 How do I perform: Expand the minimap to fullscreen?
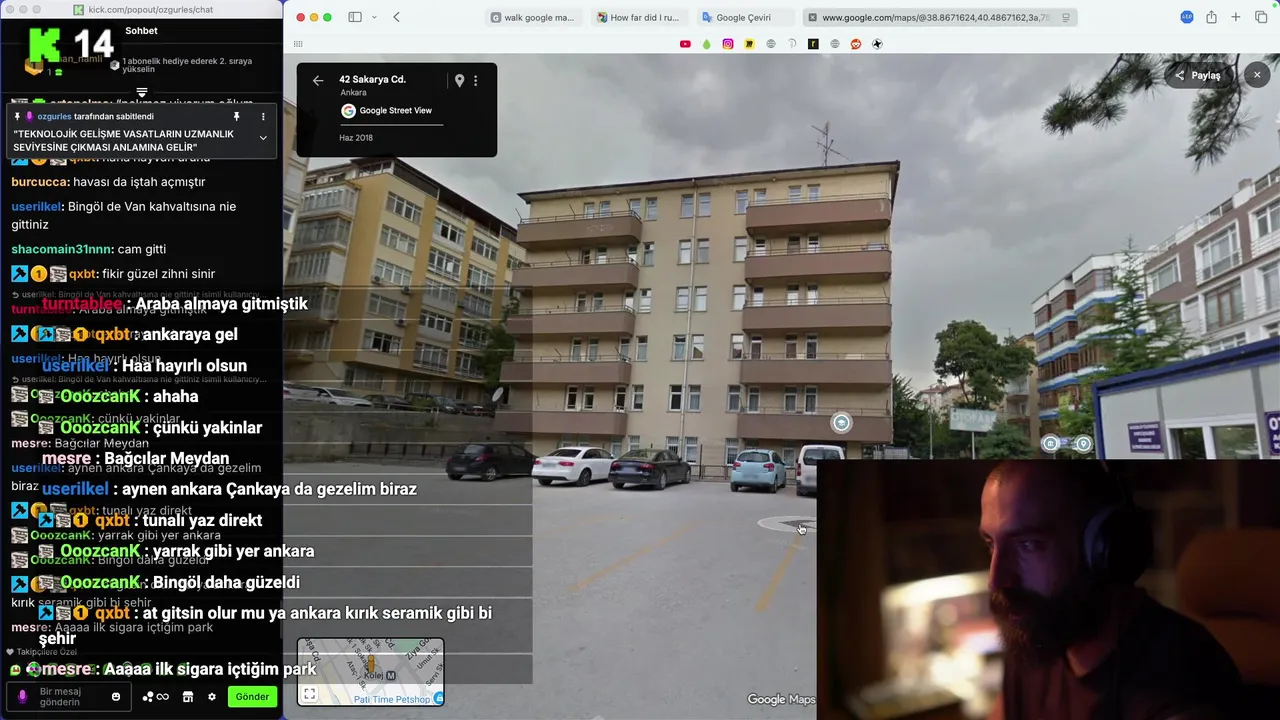point(310,694)
